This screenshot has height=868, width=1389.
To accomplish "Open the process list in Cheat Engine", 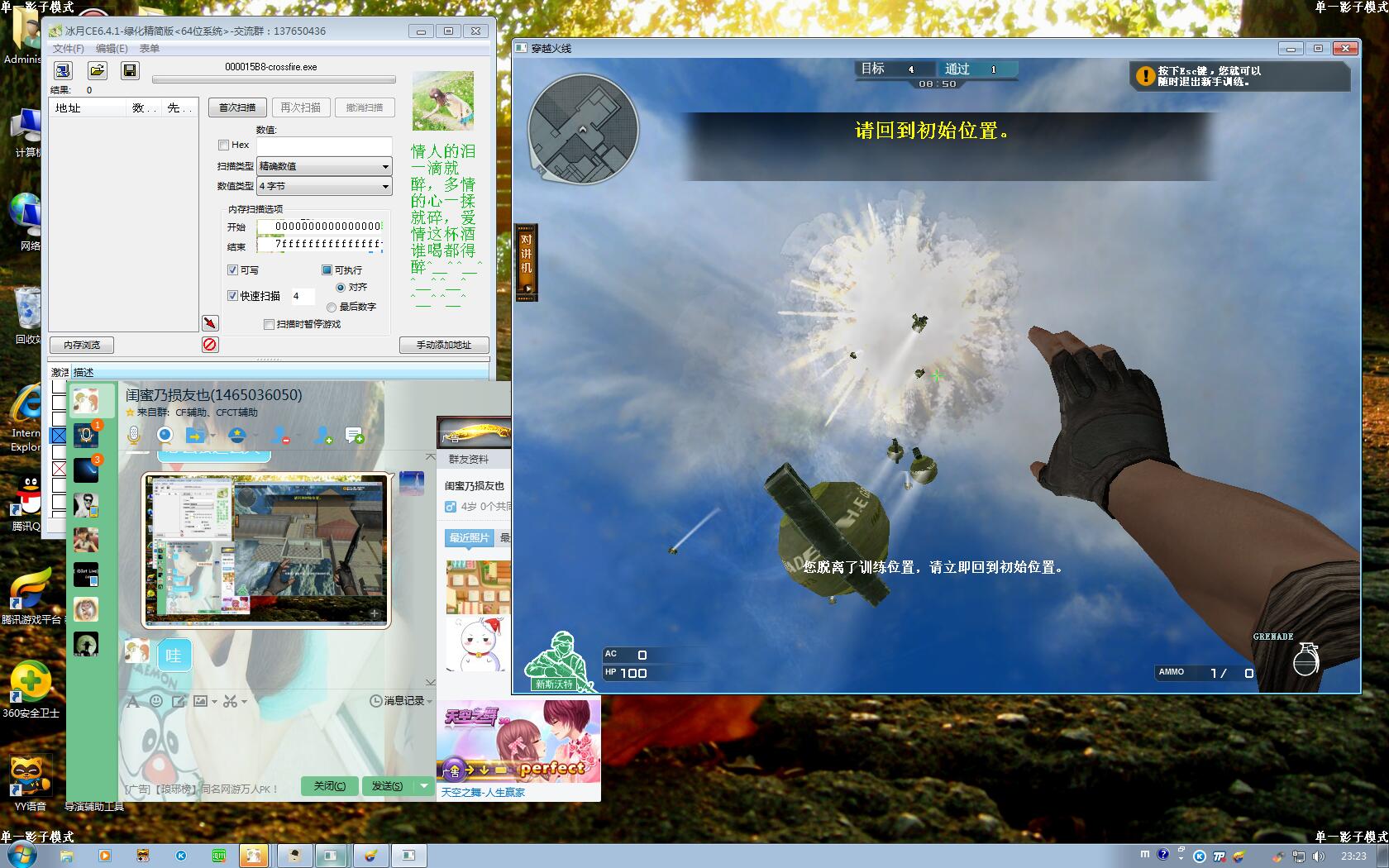I will pos(63,71).
